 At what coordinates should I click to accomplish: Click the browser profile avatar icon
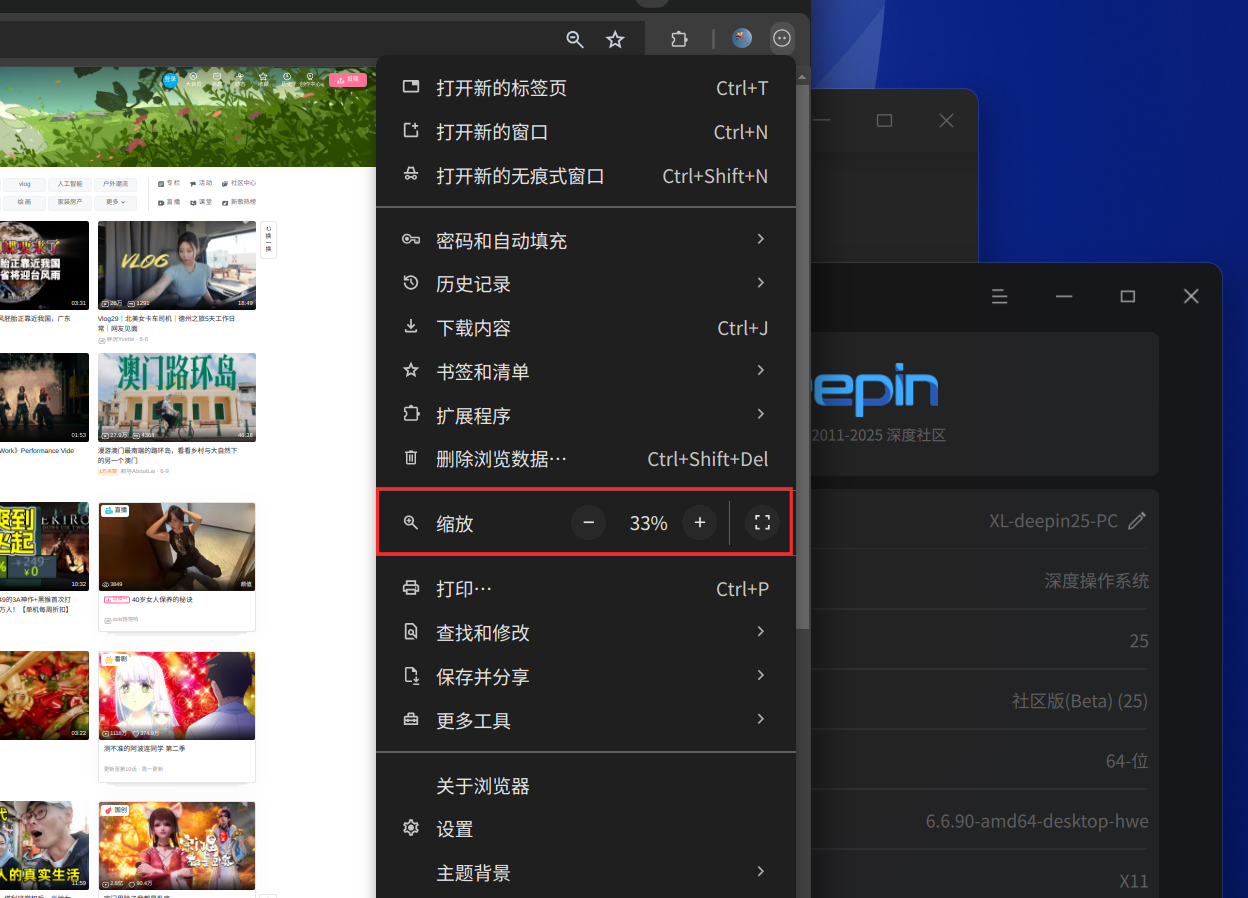click(742, 38)
